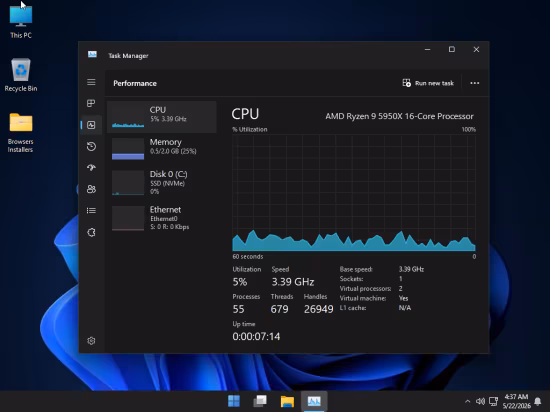Click the L1 cache N/A value
The image size is (550, 412).
click(x=405, y=308)
